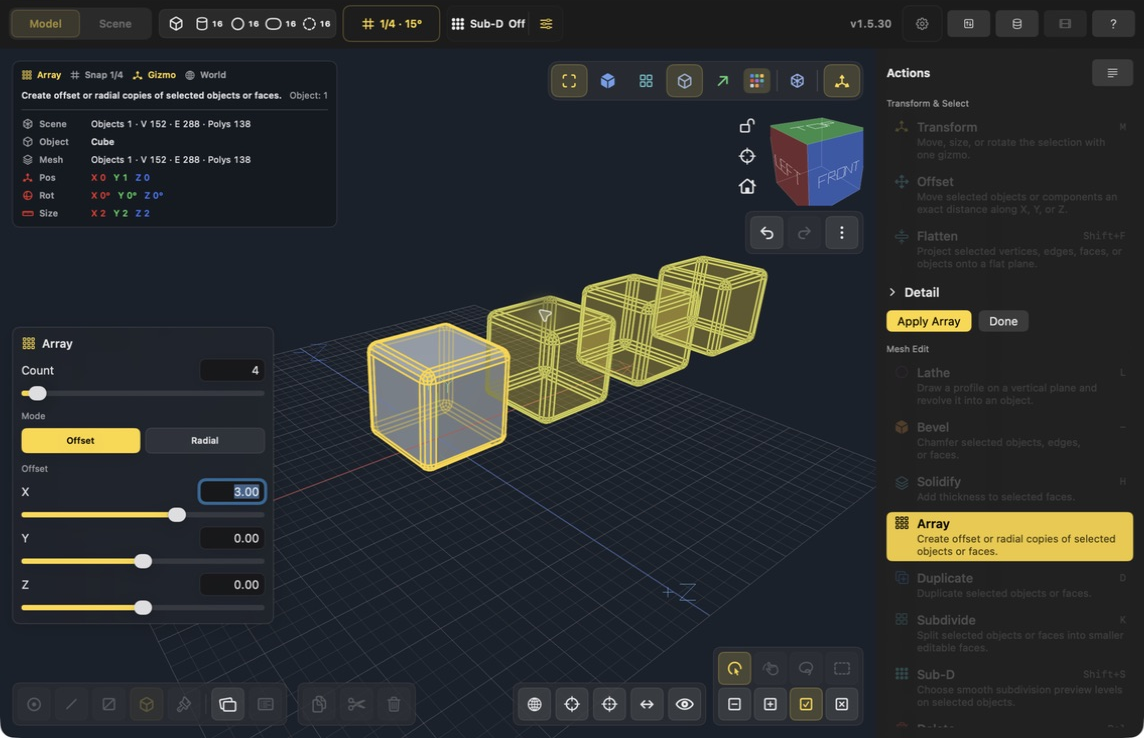
Task: Click the blue x-ray cube icon
Action: coord(797,81)
